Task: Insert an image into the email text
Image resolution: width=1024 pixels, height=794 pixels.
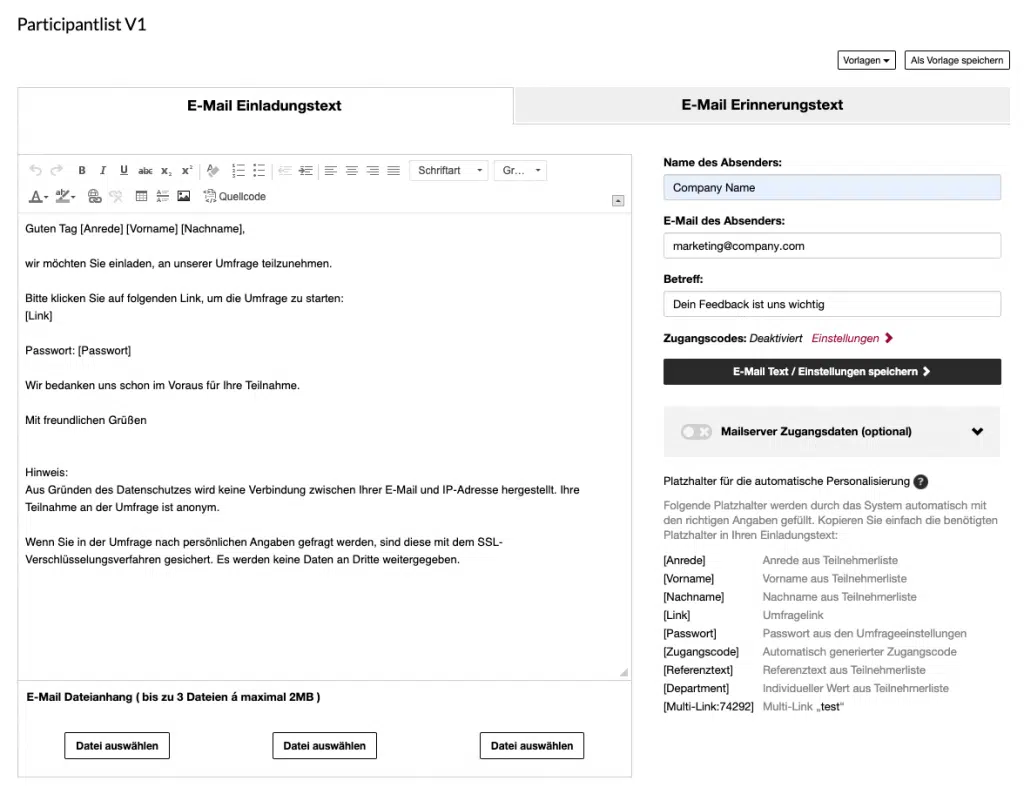Action: tap(181, 196)
